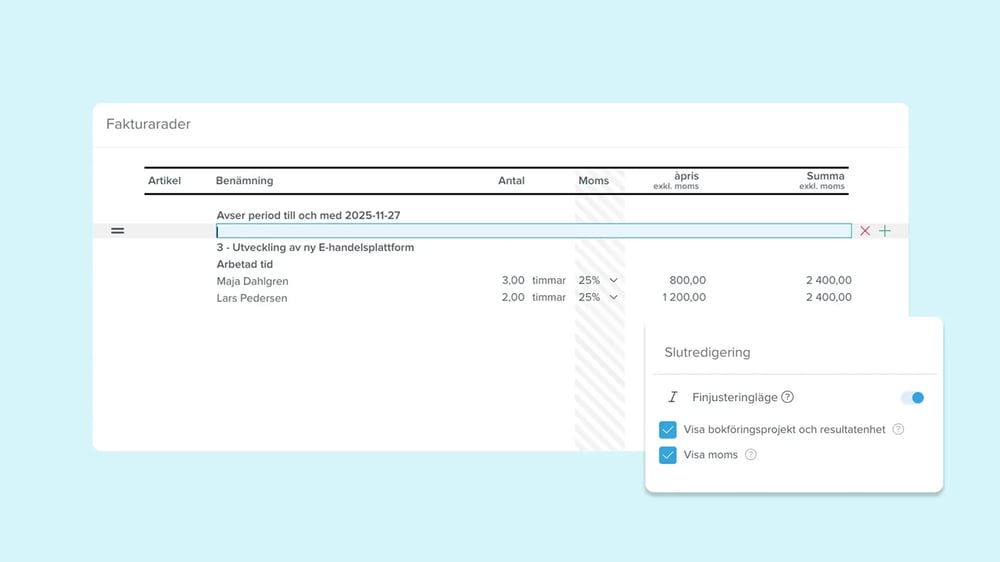1000x562 pixels.
Task: Click the Utveckling av ny E-handelsplattform heading
Action: click(315, 247)
